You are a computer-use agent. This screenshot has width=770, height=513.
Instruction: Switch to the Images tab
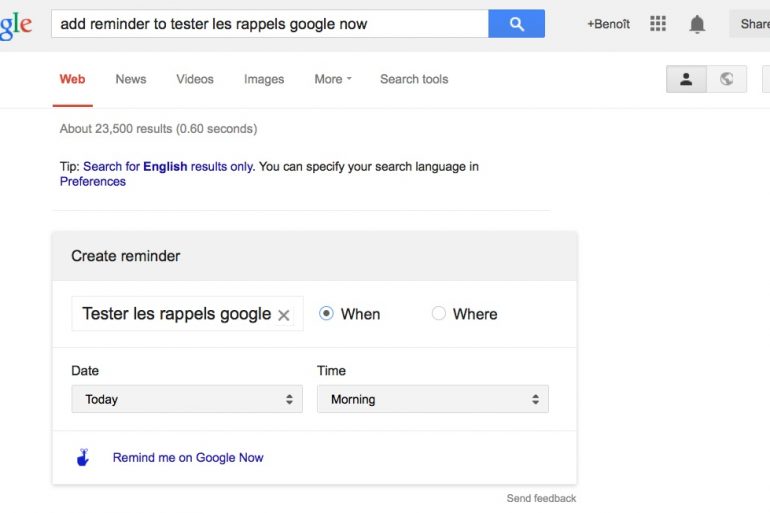tap(264, 79)
